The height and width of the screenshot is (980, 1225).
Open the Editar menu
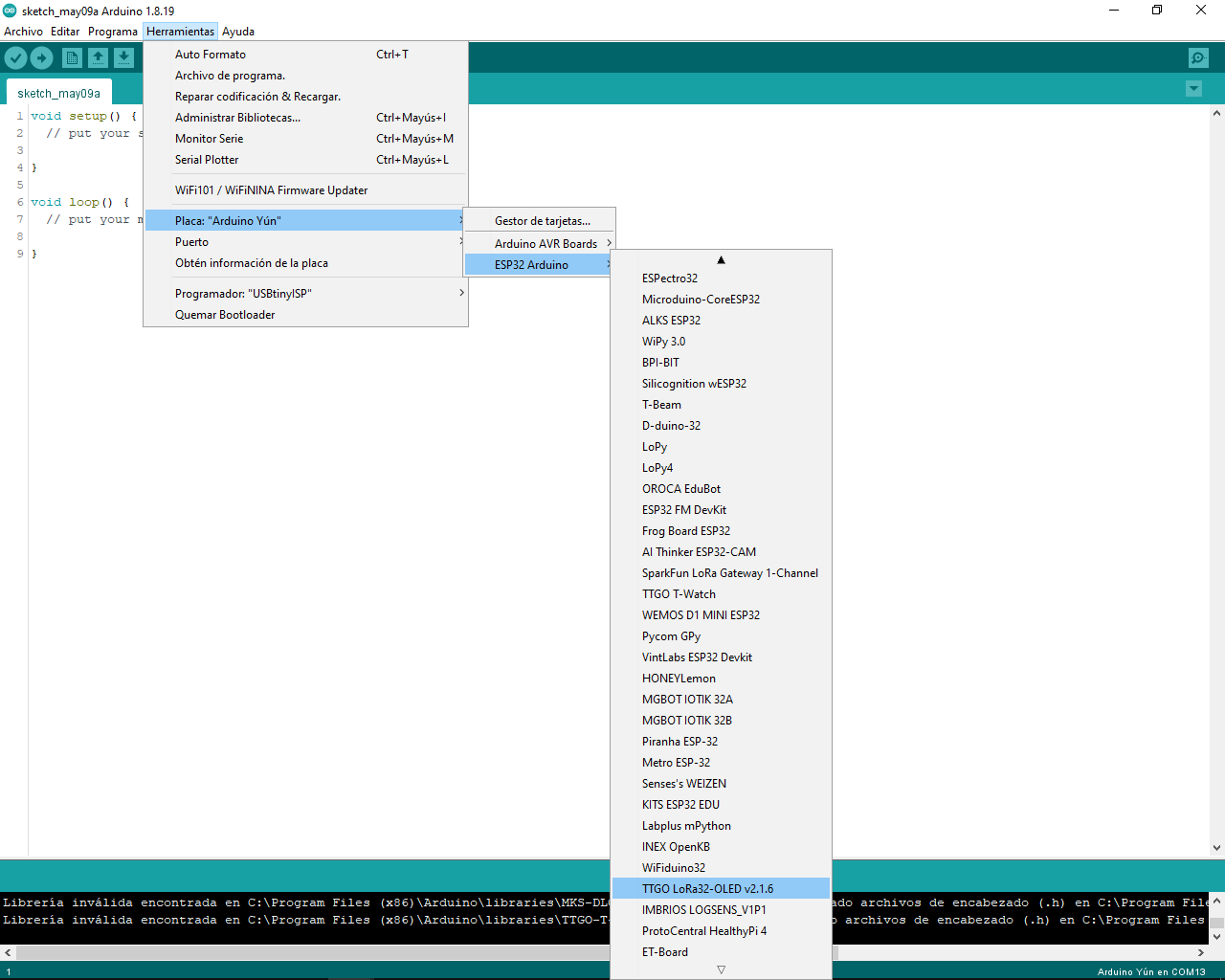point(65,32)
